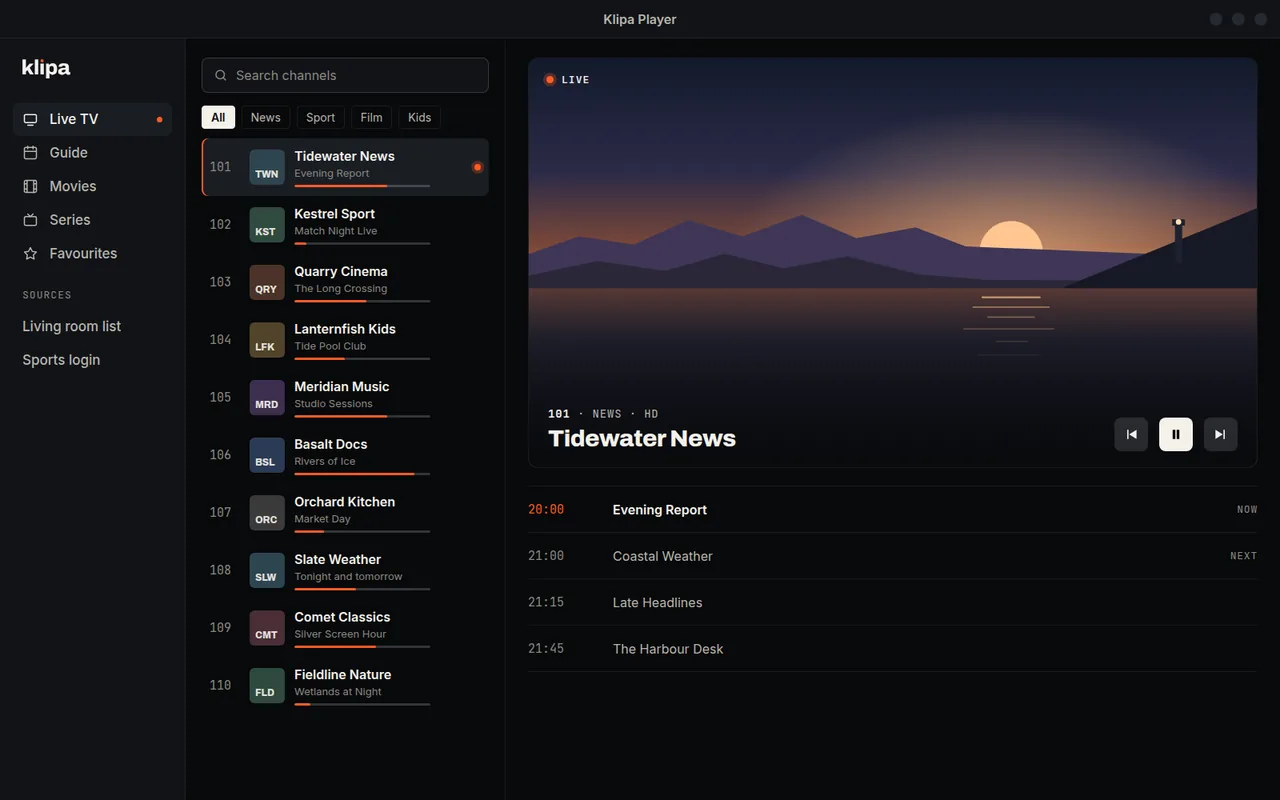The height and width of the screenshot is (800, 1280).
Task: Click SLW channel logo
Action: tap(267, 570)
